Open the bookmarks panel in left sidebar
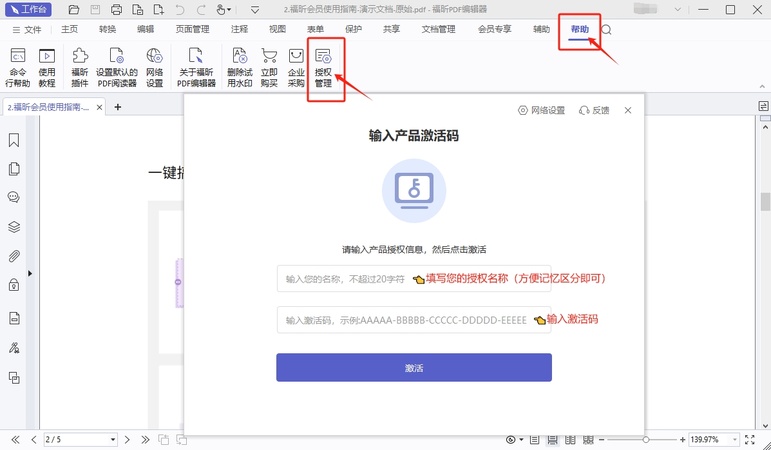Image resolution: width=771 pixels, height=450 pixels. (x=14, y=140)
